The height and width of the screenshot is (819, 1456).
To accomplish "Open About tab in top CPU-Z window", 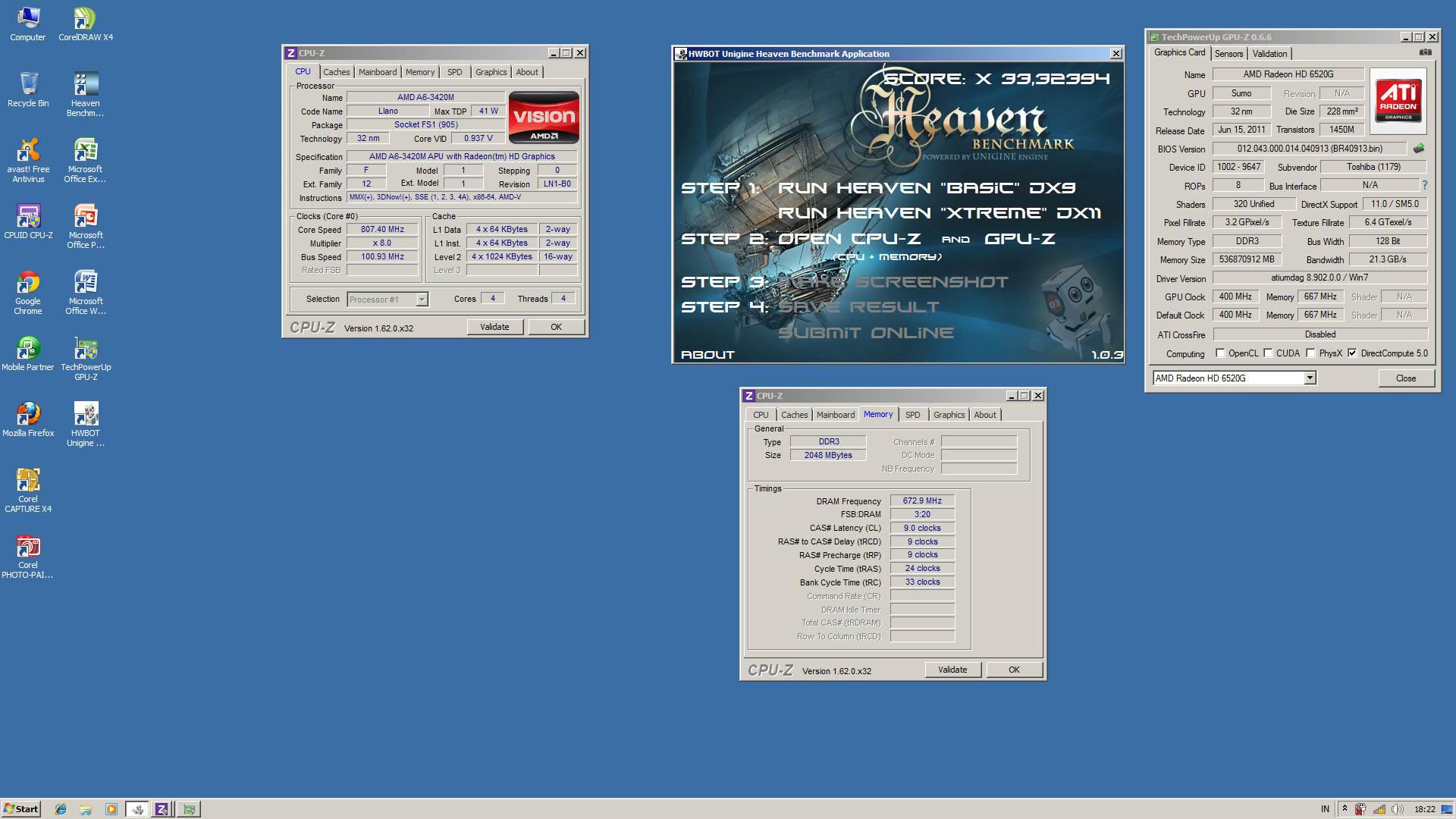I will (x=527, y=72).
